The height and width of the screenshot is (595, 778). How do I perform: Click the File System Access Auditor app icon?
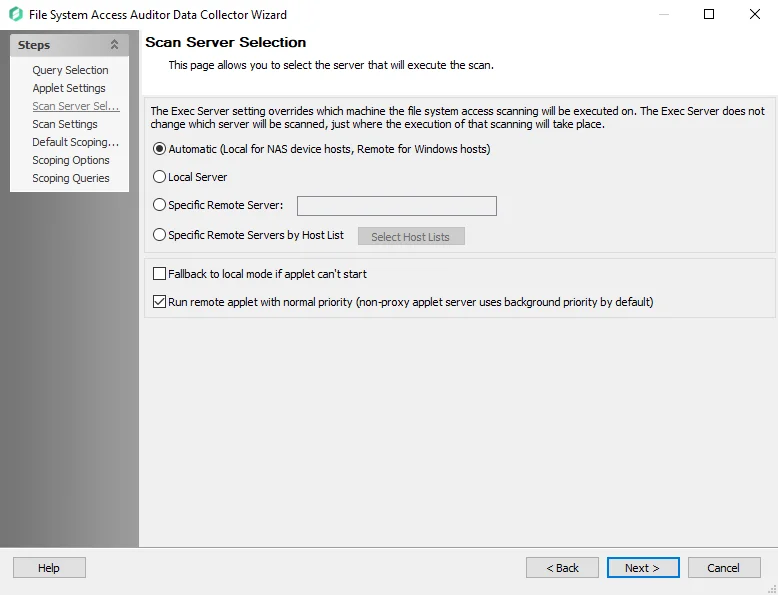[x=16, y=14]
